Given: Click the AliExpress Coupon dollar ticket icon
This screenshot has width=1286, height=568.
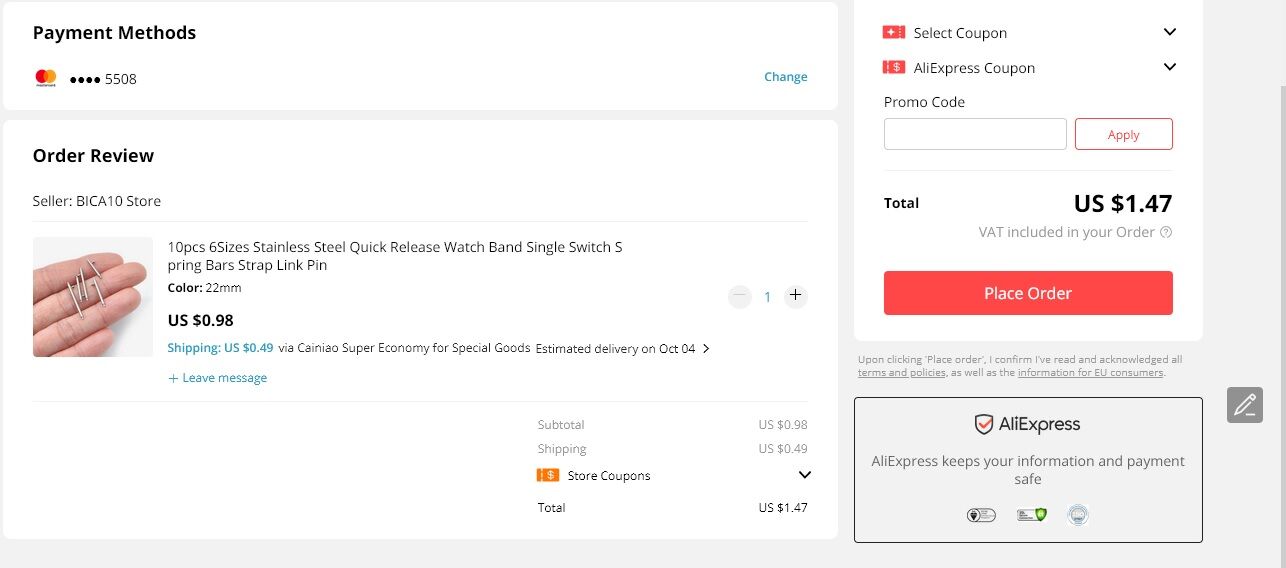Looking at the screenshot, I should point(893,67).
